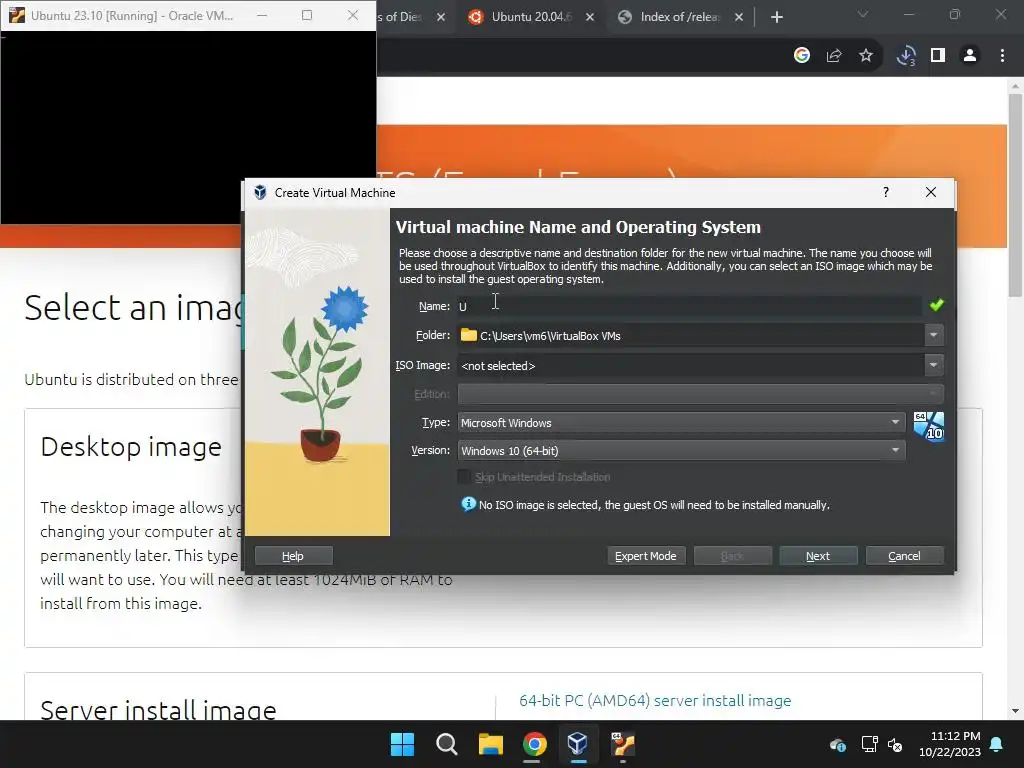Click the muted volume tray icon
This screenshot has height=768, width=1024.
coord(895,744)
